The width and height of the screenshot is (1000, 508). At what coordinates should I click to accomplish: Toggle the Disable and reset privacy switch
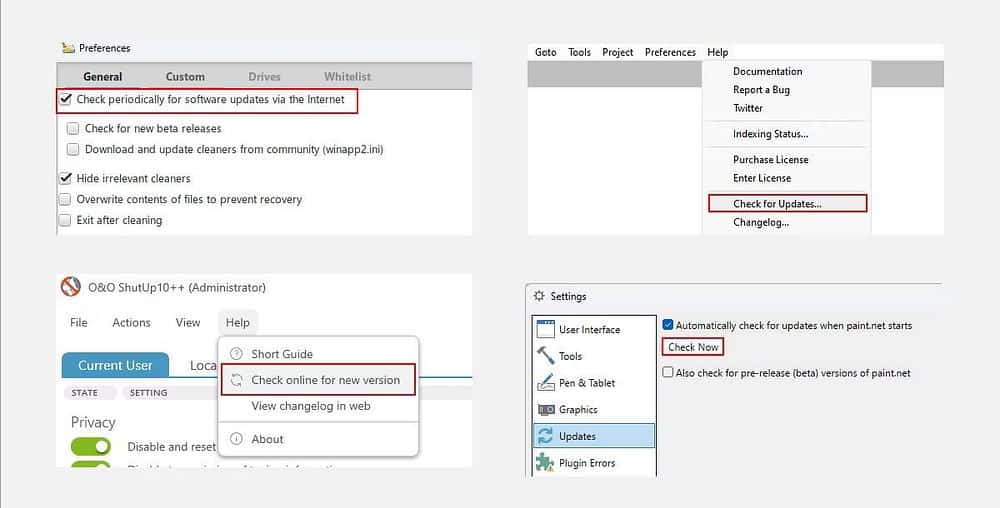pos(91,447)
